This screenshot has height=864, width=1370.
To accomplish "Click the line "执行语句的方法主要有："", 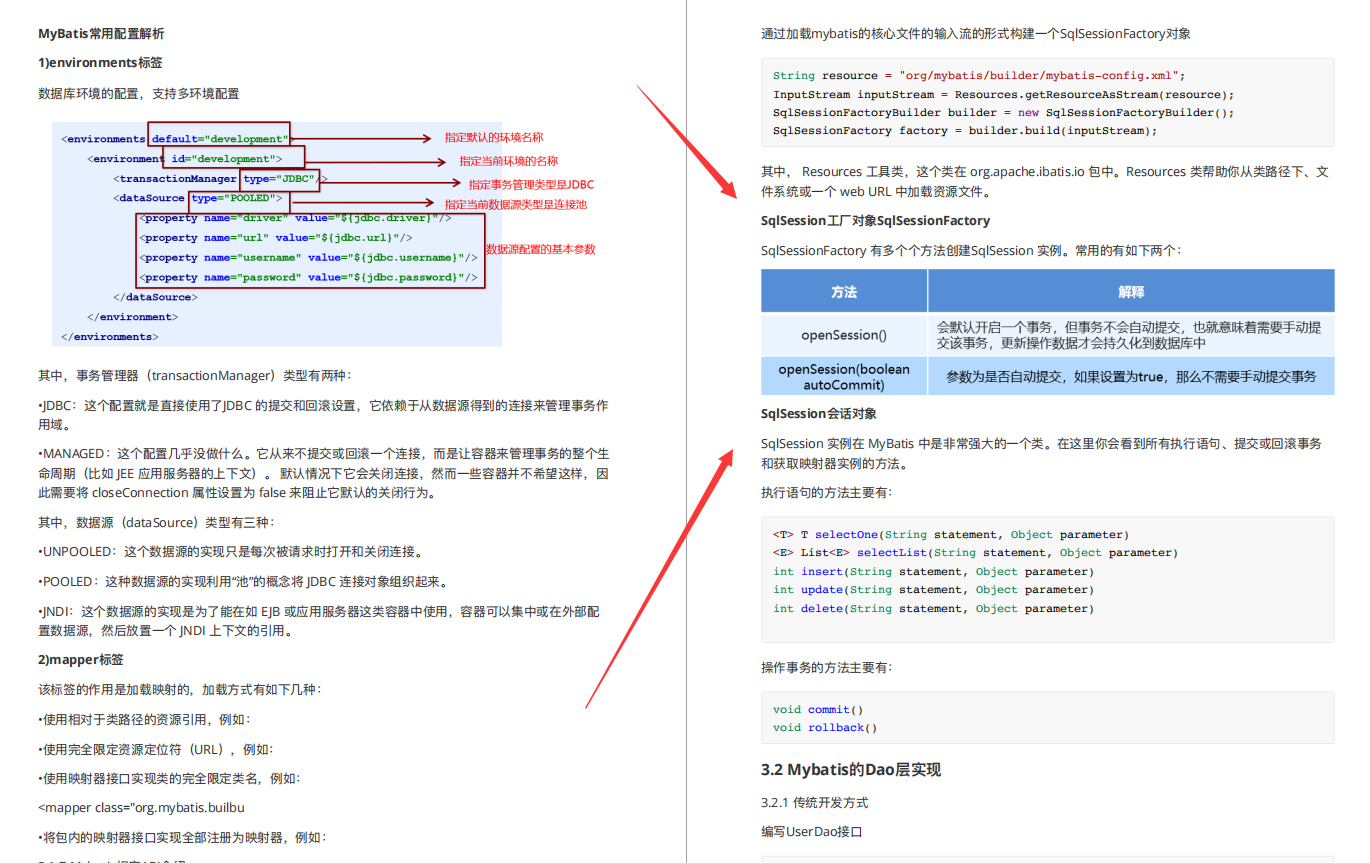I will coord(825,492).
